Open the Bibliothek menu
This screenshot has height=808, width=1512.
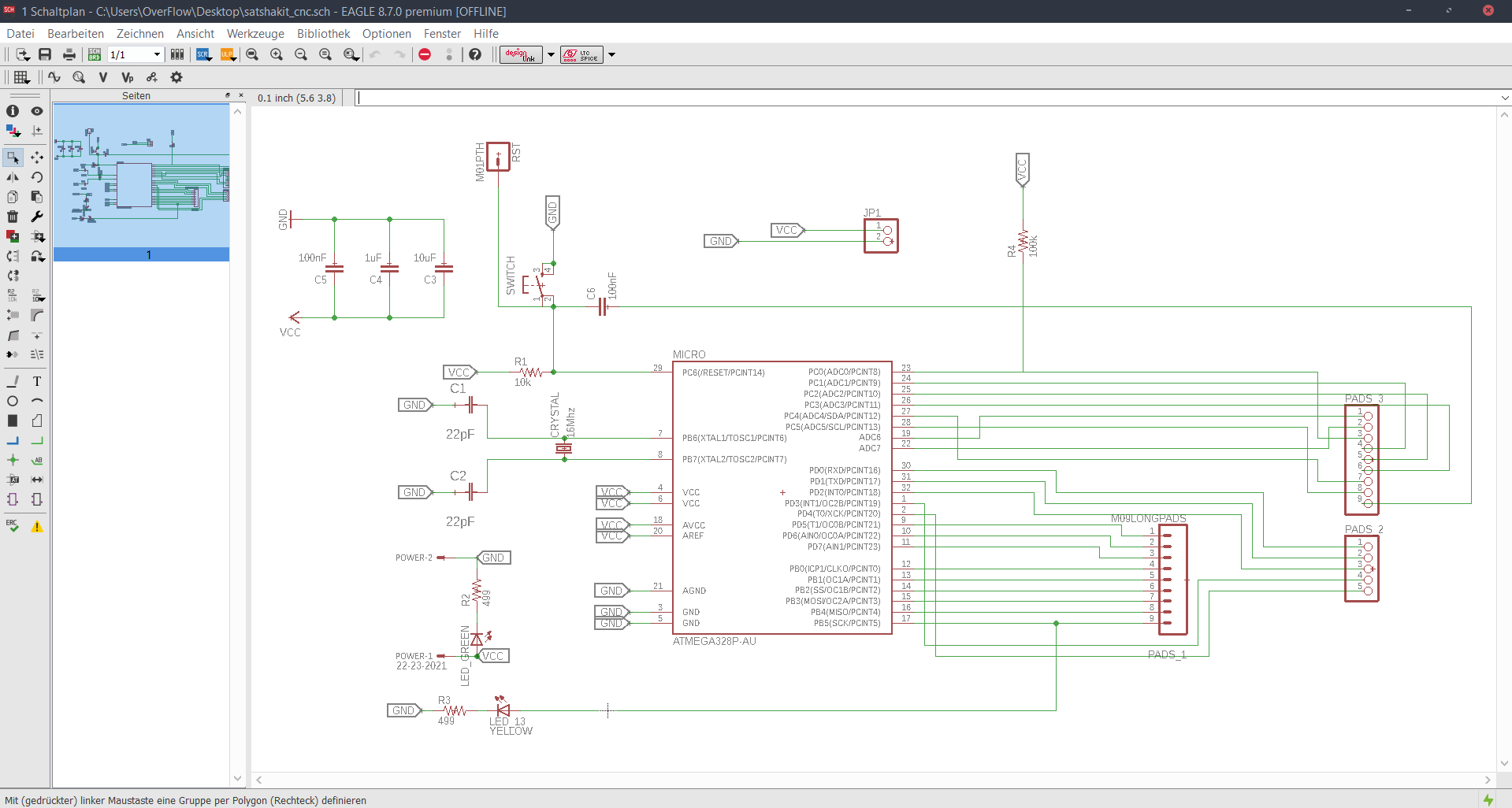coord(323,34)
